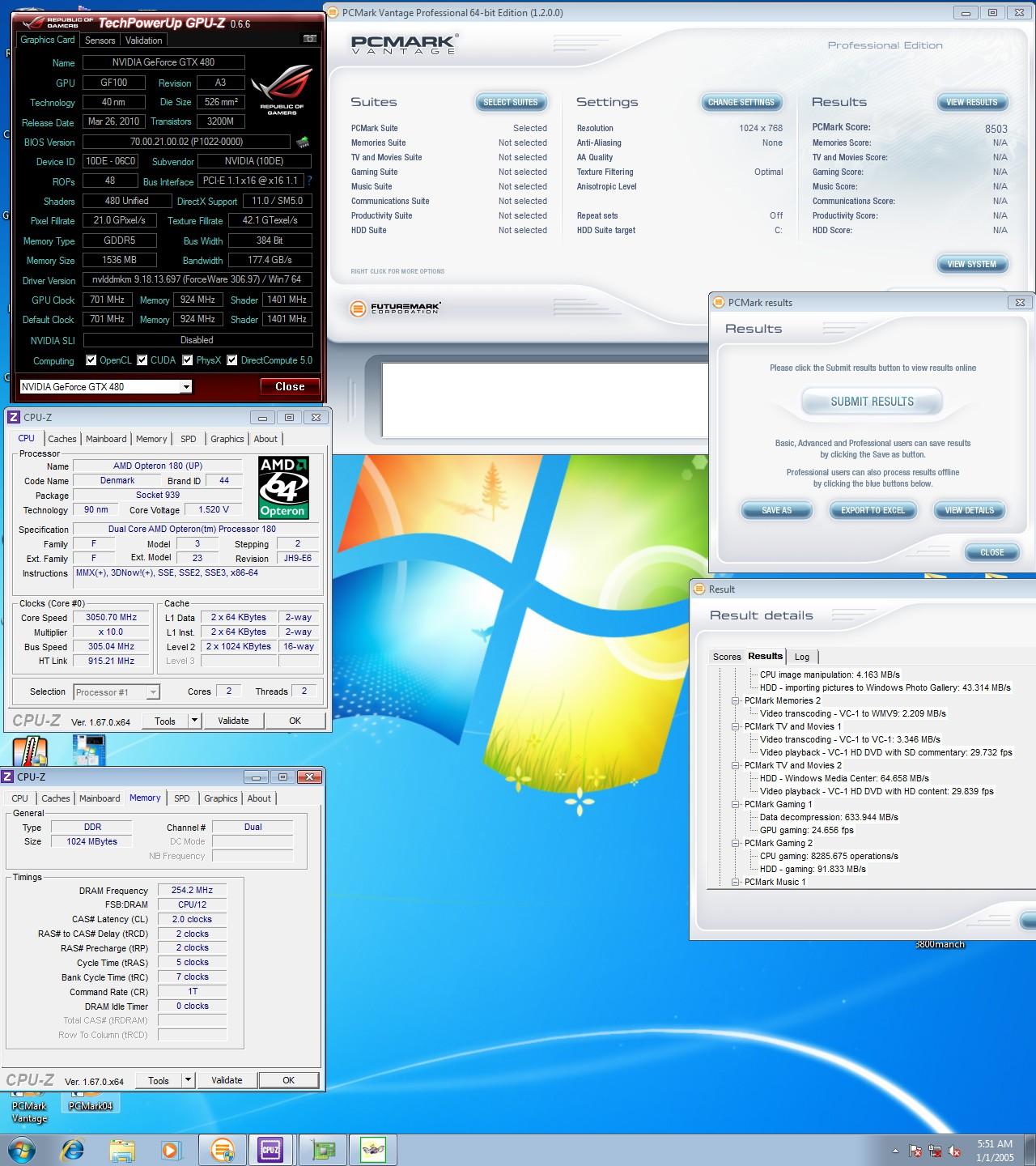The image size is (1036, 1166).
Task: Click the View System button
Action: coord(972,264)
